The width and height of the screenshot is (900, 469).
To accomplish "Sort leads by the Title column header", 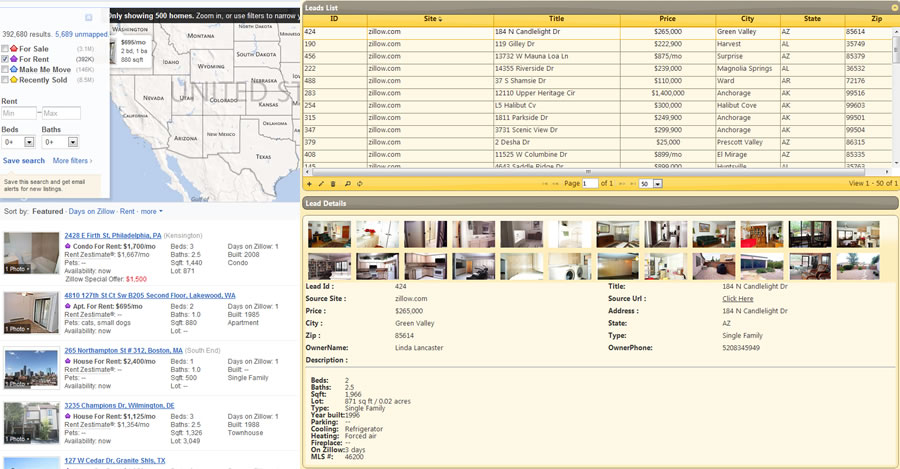I will click(556, 19).
